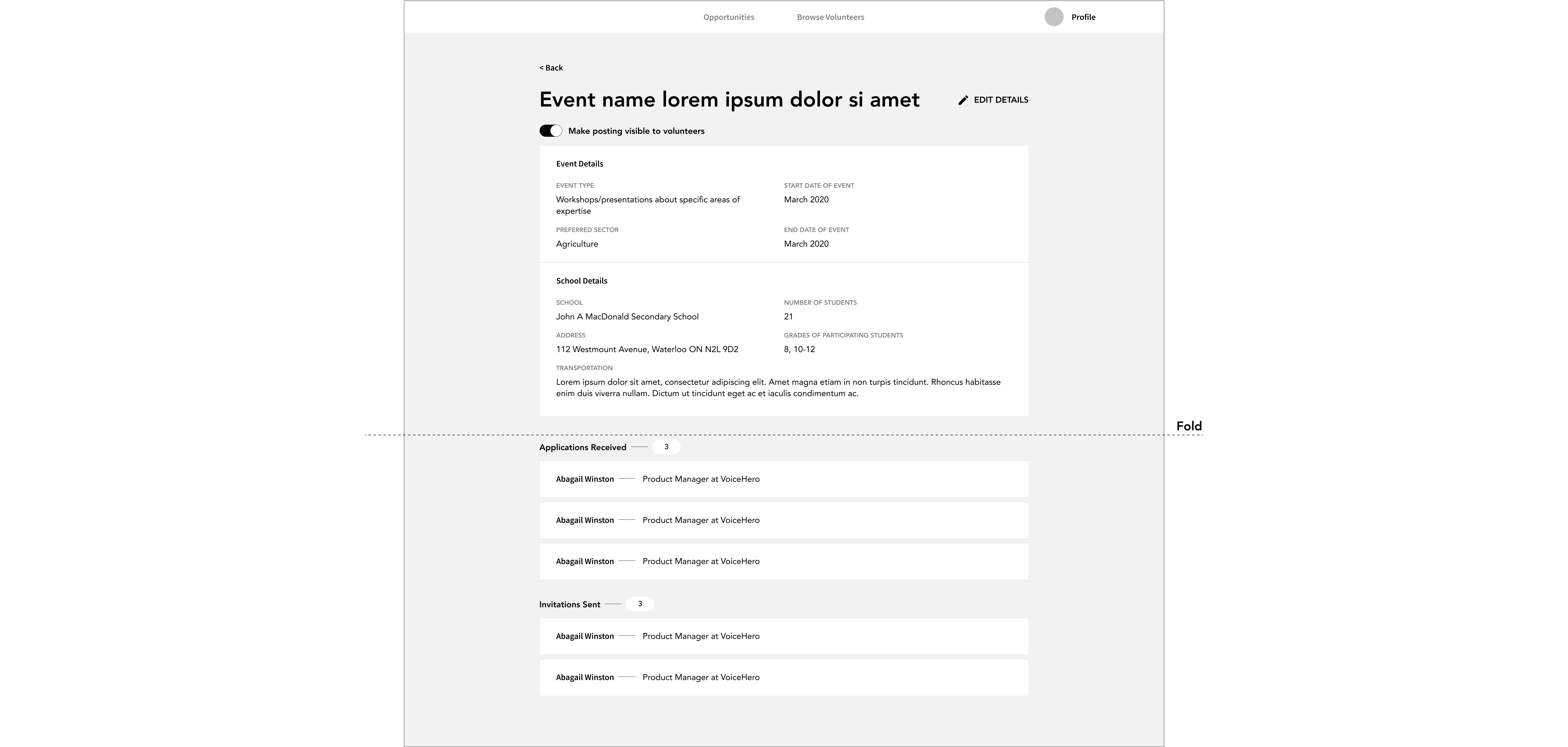
Task: Click the pencil edit icon
Action: click(963, 100)
